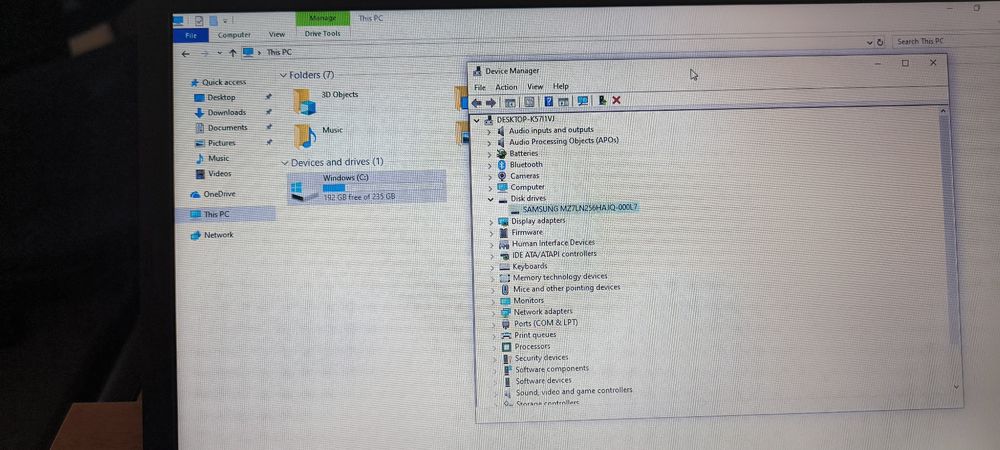Open the File tab in File Explorer
Image resolution: width=1000 pixels, height=450 pixels.
pyautogui.click(x=191, y=36)
